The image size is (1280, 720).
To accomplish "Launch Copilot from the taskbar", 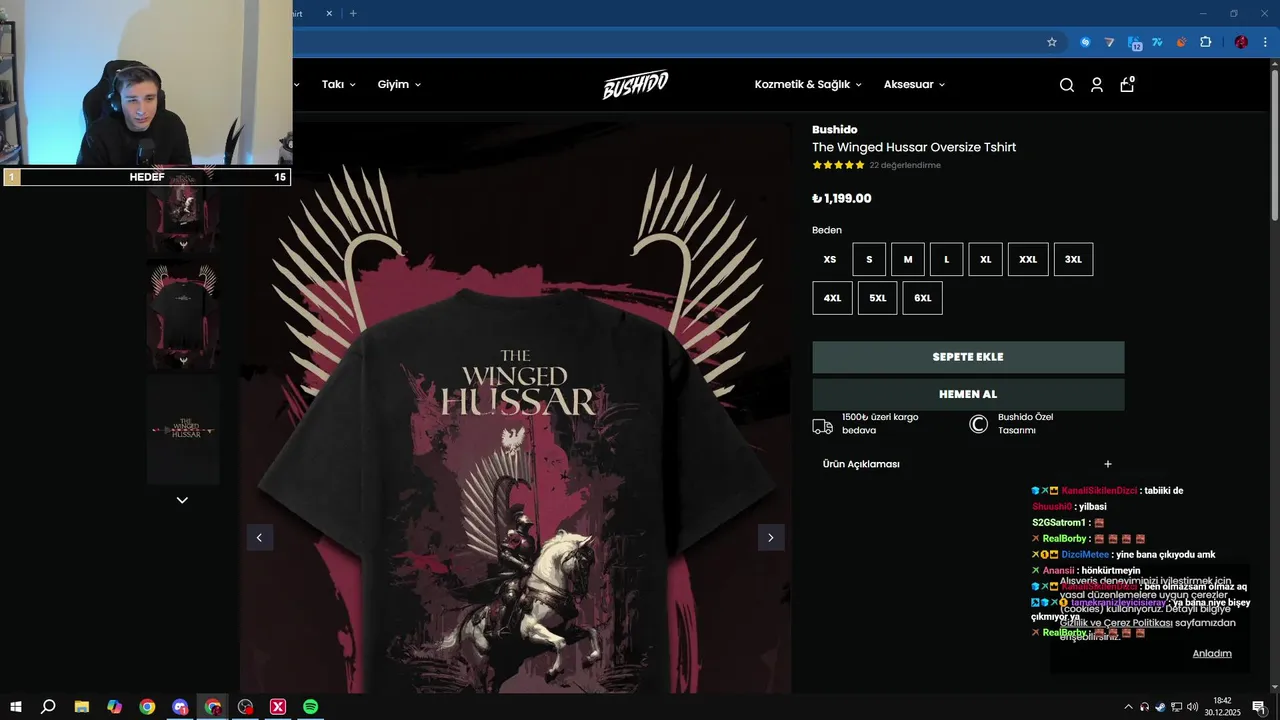I will (x=114, y=706).
